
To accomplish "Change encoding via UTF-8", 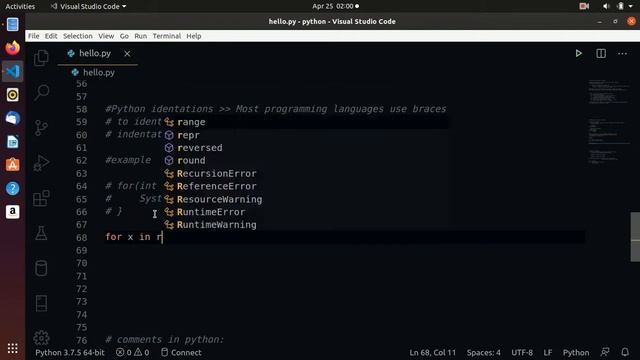I will click(522, 352).
